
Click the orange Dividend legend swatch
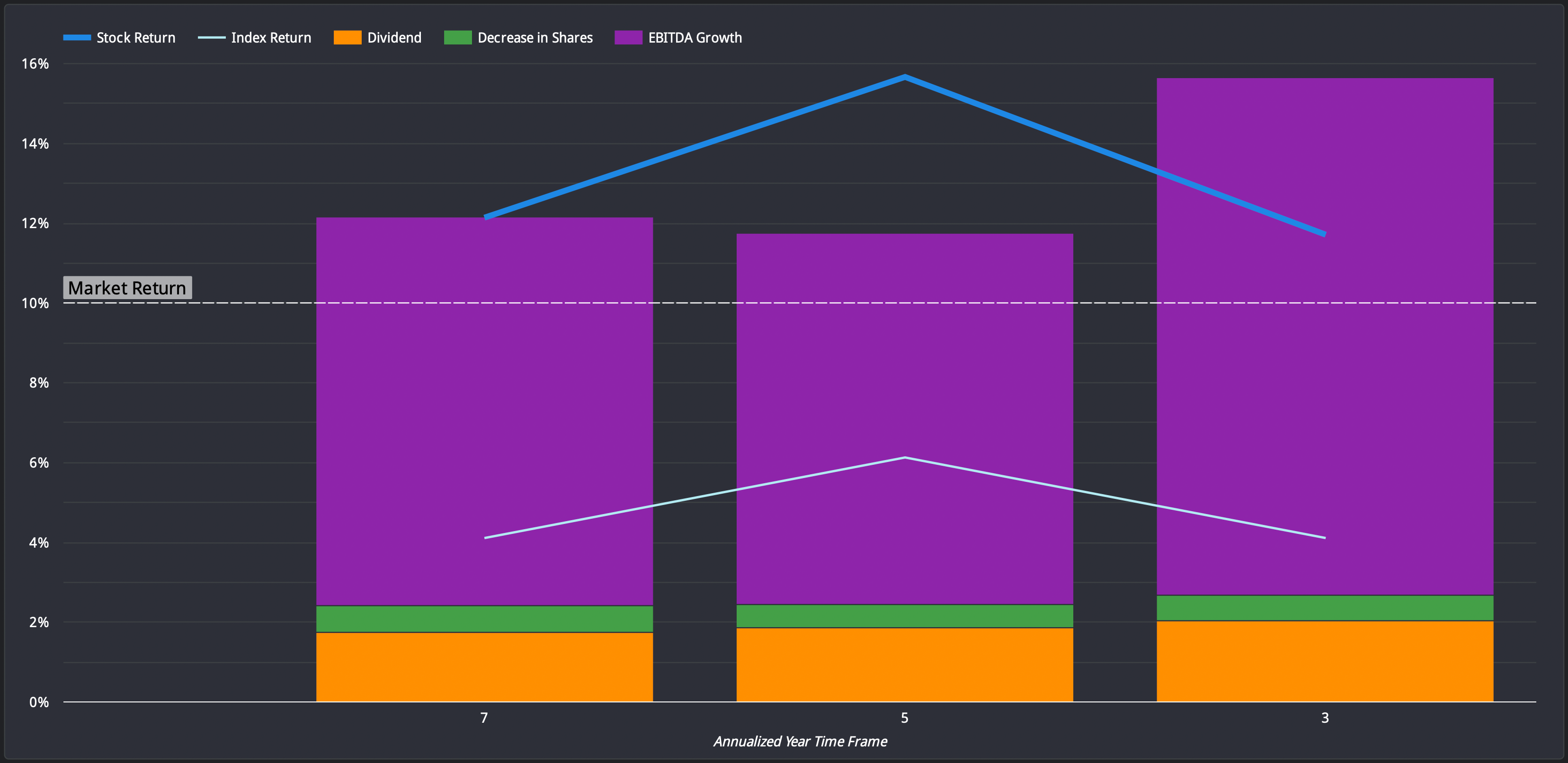point(347,38)
